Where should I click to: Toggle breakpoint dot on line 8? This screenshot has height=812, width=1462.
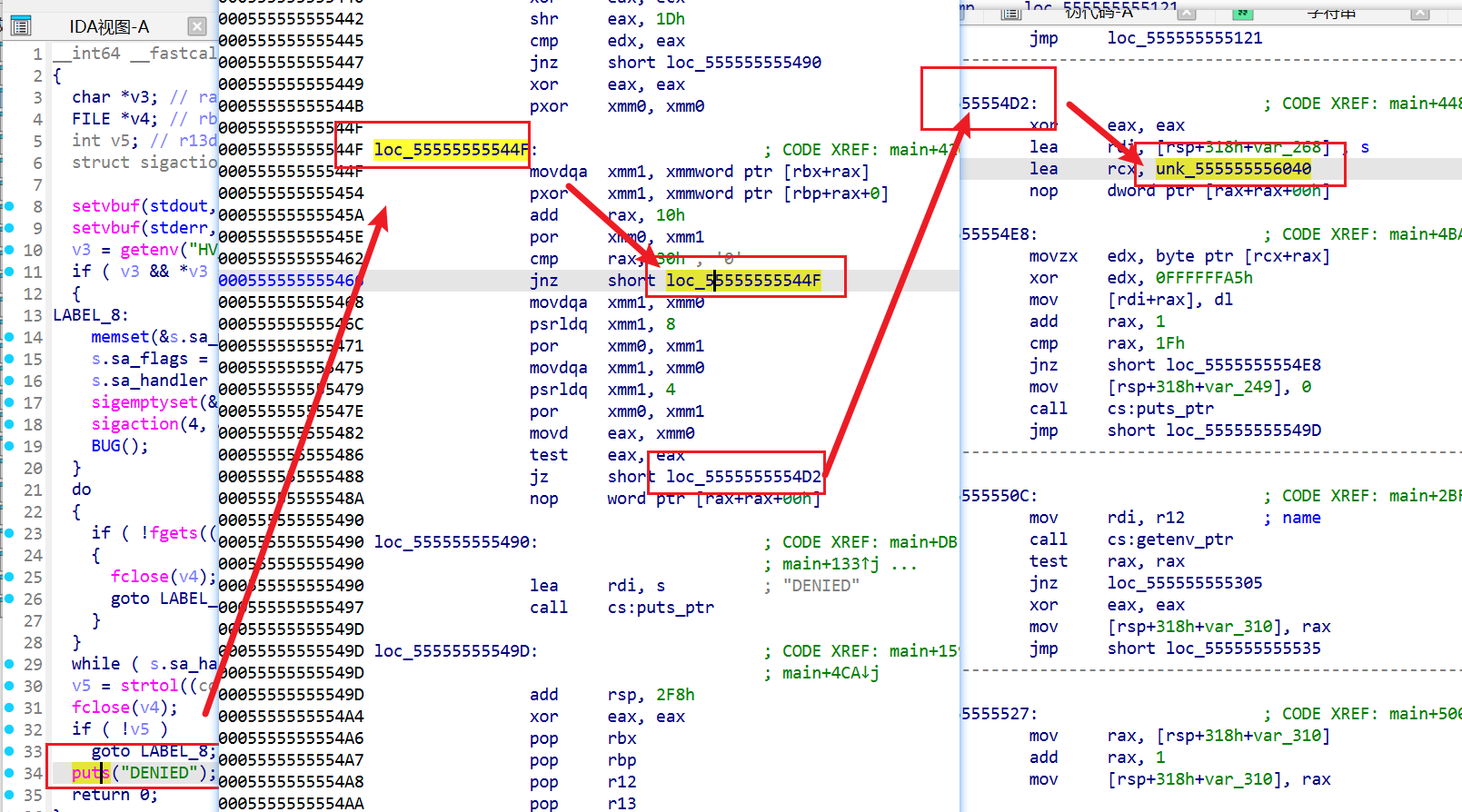10,206
